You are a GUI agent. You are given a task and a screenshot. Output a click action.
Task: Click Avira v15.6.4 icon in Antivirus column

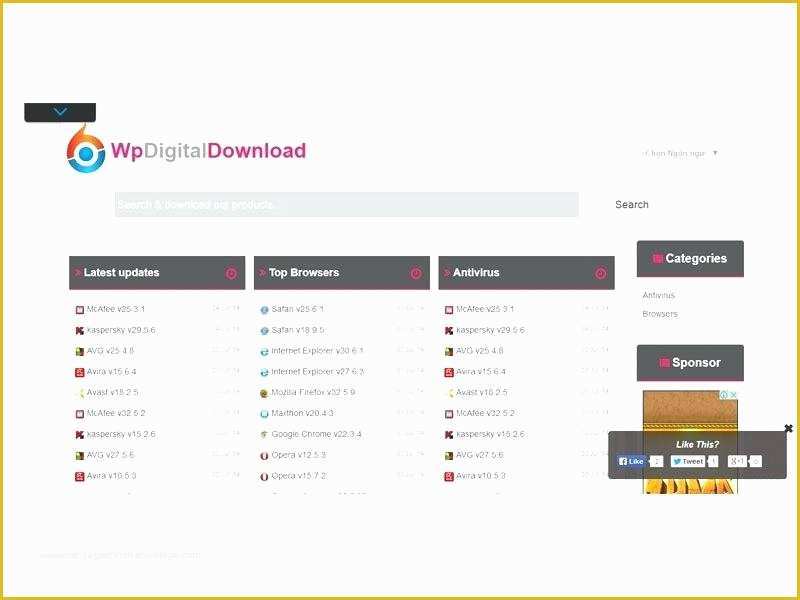[x=449, y=372]
